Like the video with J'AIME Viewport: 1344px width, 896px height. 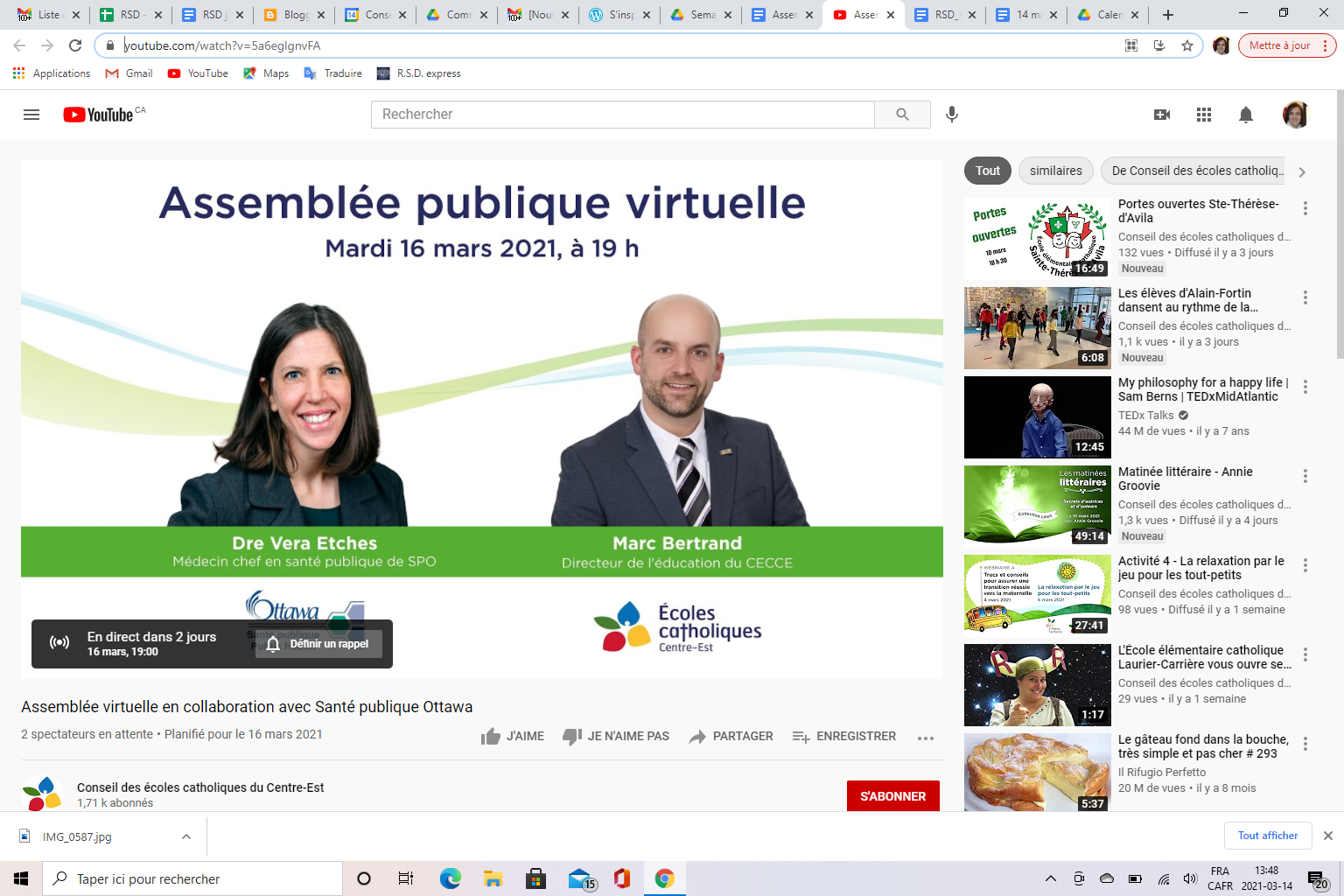coord(513,737)
